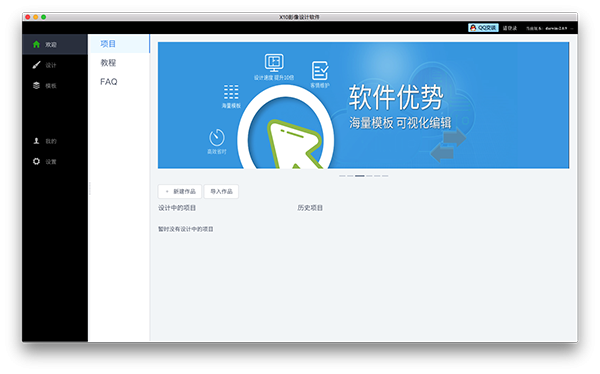This screenshot has width=600, height=374.
Task: Click the 软件优势 banner slide
Action: [x=363, y=105]
